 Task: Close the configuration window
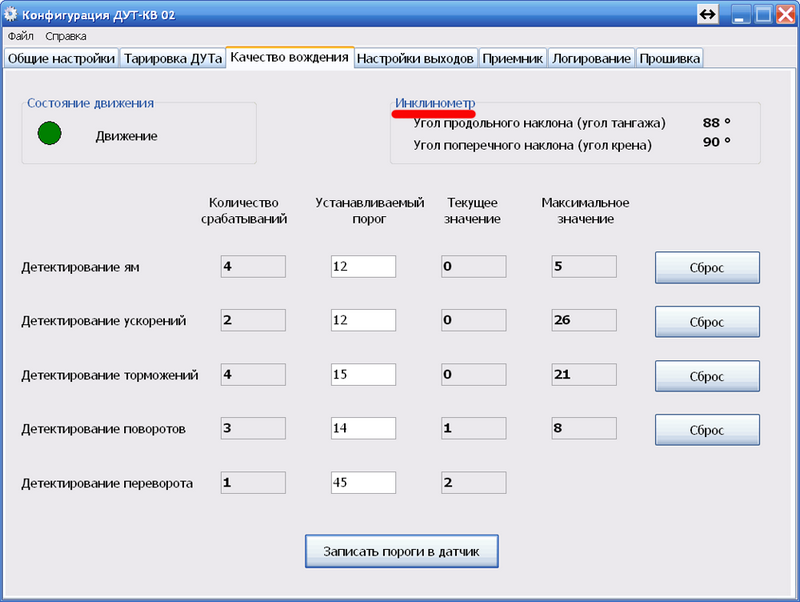pos(786,14)
